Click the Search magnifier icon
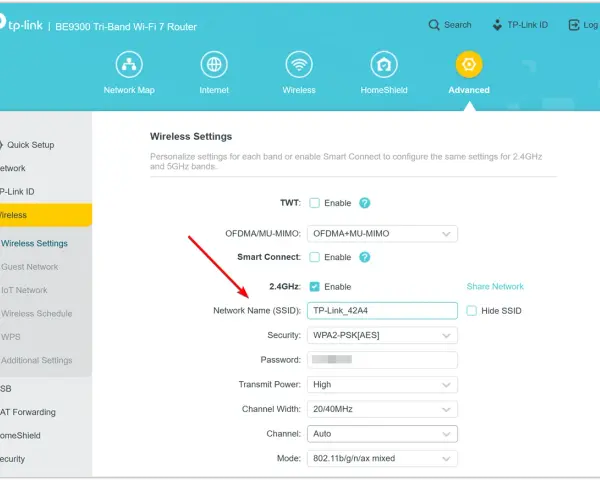Screen dimensions: 600x480 tap(434, 25)
